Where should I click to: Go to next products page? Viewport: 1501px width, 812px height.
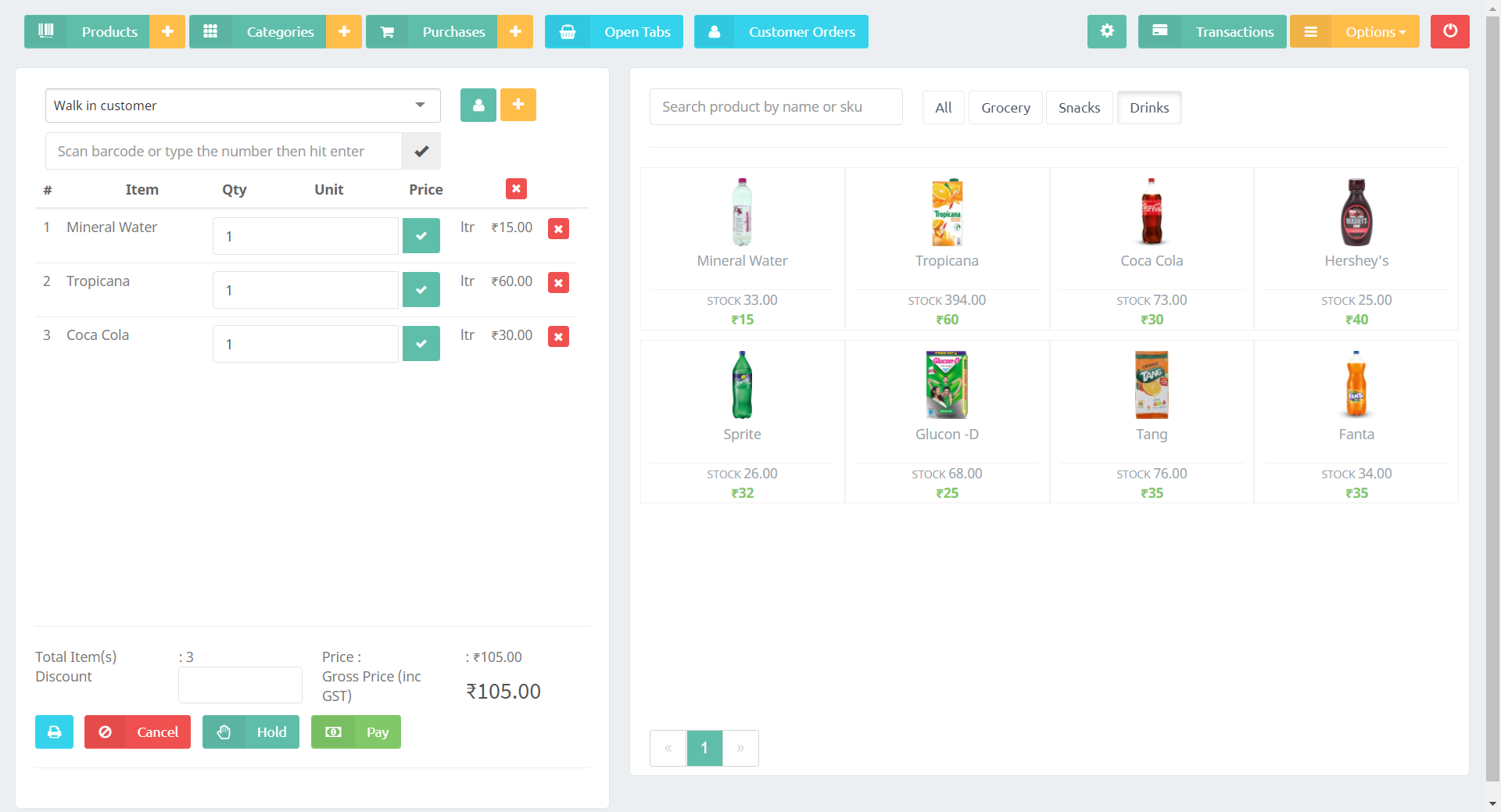point(740,748)
